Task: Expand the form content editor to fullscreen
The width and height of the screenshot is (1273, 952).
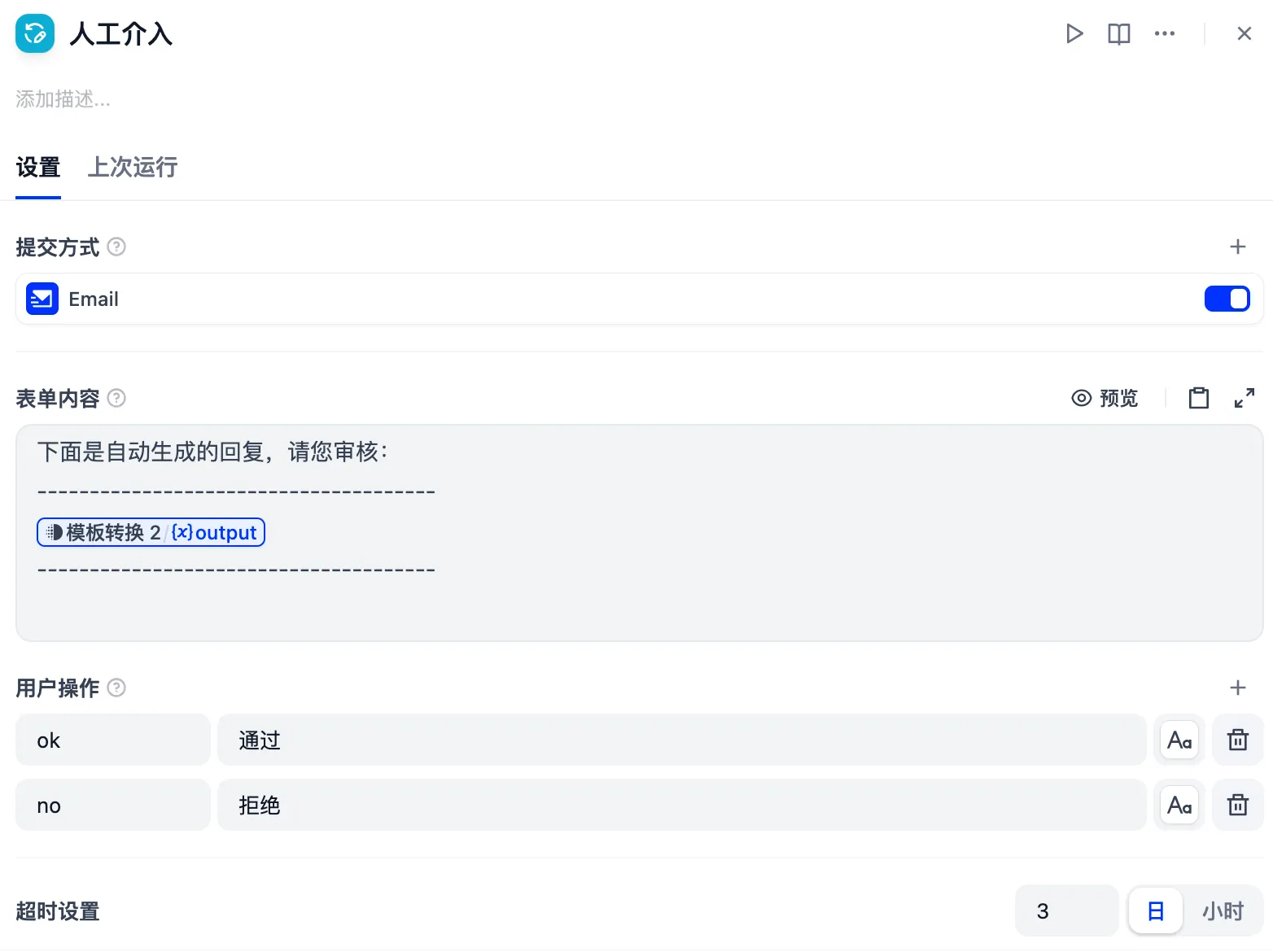Action: tap(1245, 398)
